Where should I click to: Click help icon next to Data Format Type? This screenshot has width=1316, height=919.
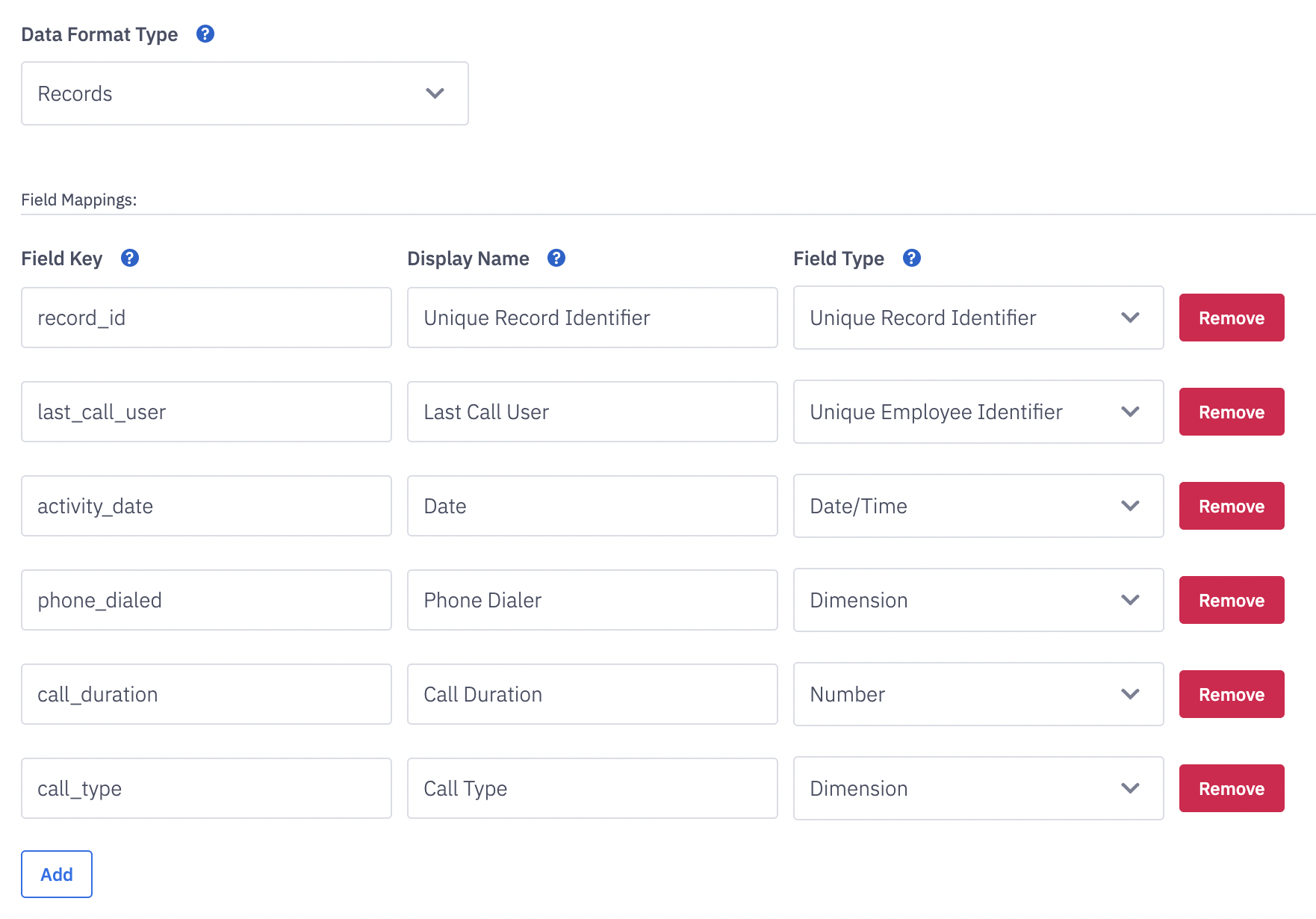click(x=205, y=34)
